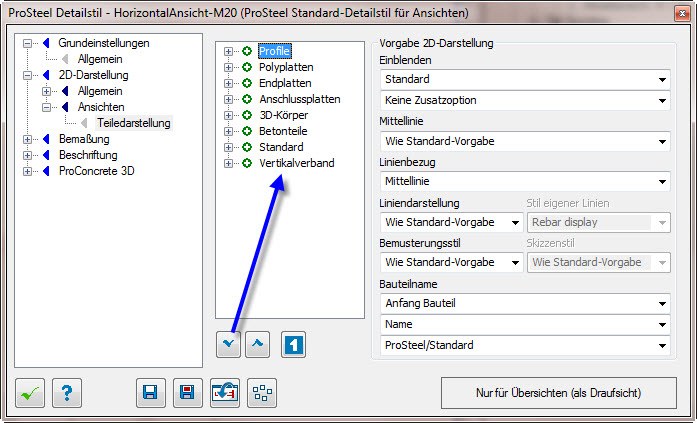This screenshot has height=423, width=697.
Task: Open the Einblenden Standard dropdown
Action: coord(525,80)
